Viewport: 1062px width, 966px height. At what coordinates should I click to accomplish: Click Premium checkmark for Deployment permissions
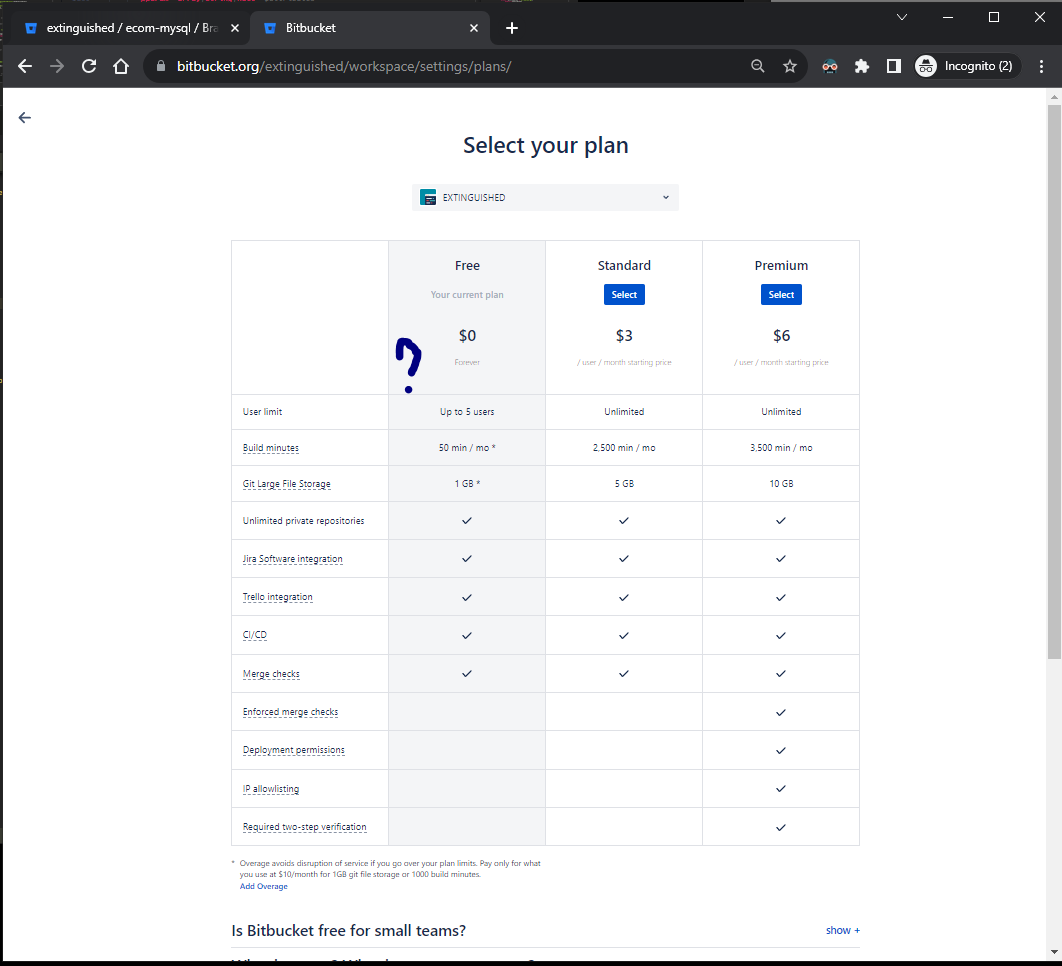(781, 750)
